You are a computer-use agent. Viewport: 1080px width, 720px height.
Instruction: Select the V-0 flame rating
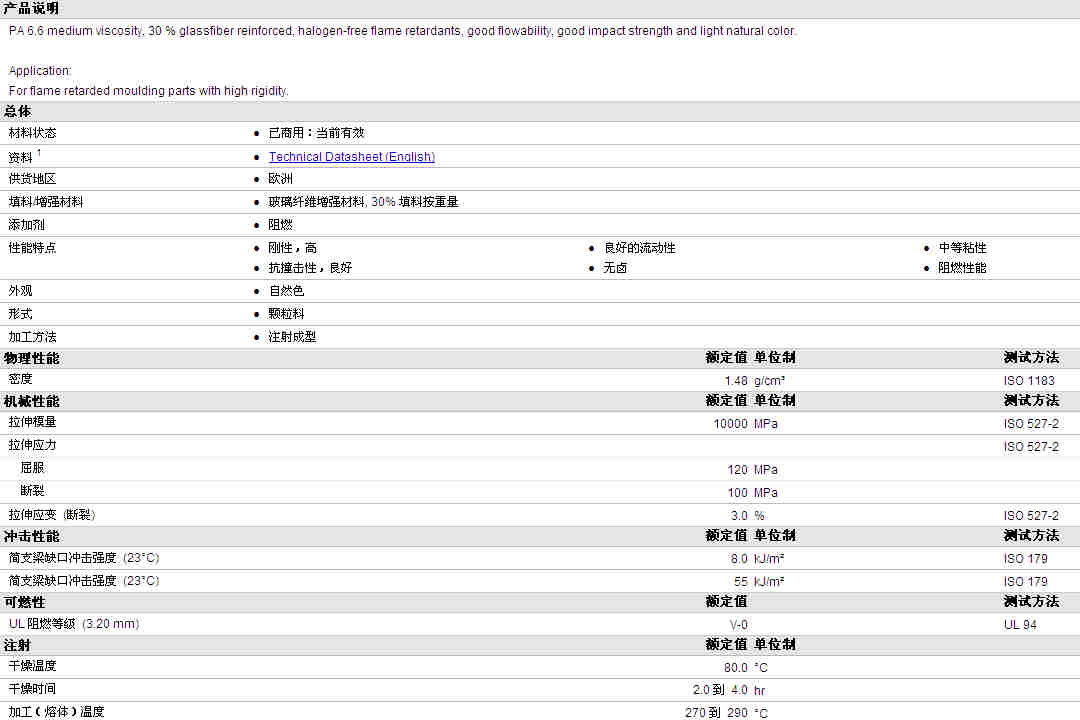tap(738, 625)
